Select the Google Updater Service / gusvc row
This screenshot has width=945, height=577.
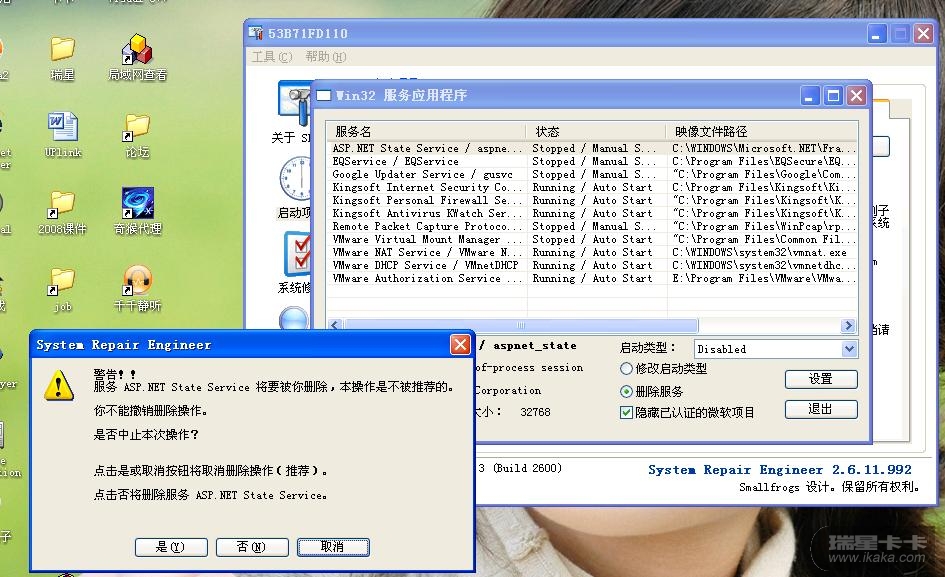(x=593, y=174)
